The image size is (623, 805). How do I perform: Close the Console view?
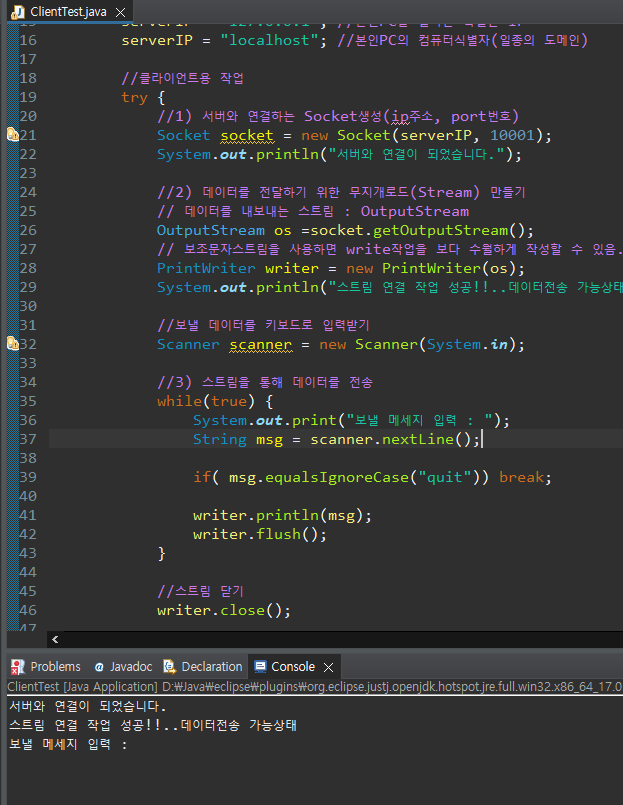pos(328,667)
